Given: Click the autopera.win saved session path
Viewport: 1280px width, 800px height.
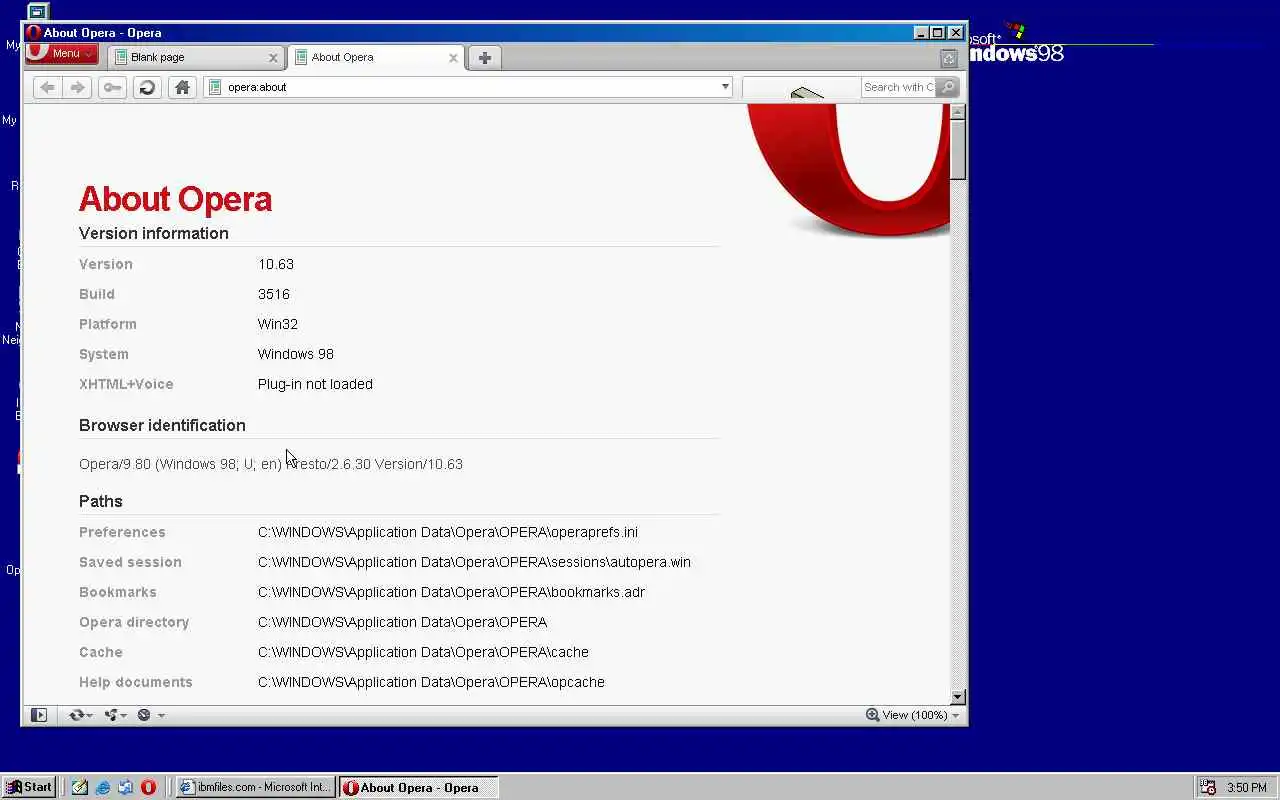Looking at the screenshot, I should pyautogui.click(x=474, y=562).
